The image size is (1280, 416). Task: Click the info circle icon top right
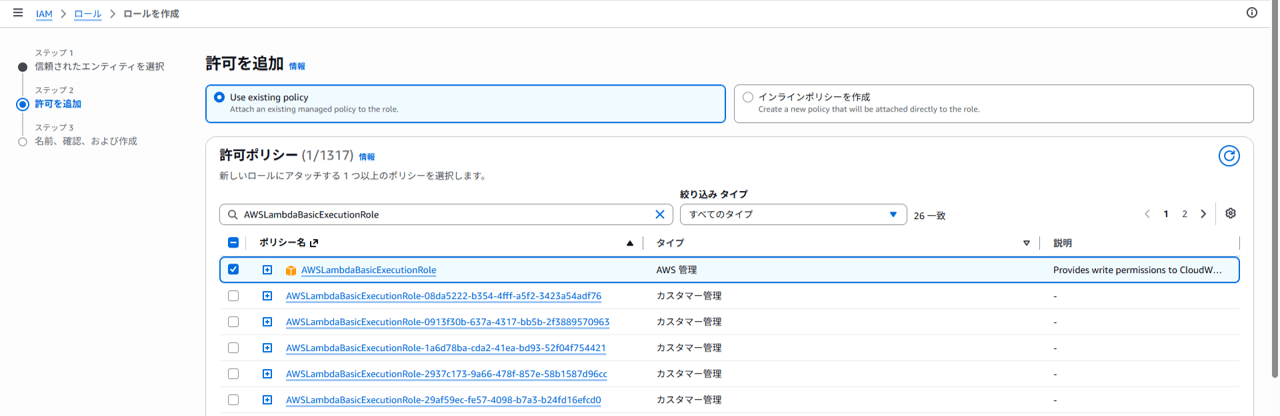point(1252,13)
